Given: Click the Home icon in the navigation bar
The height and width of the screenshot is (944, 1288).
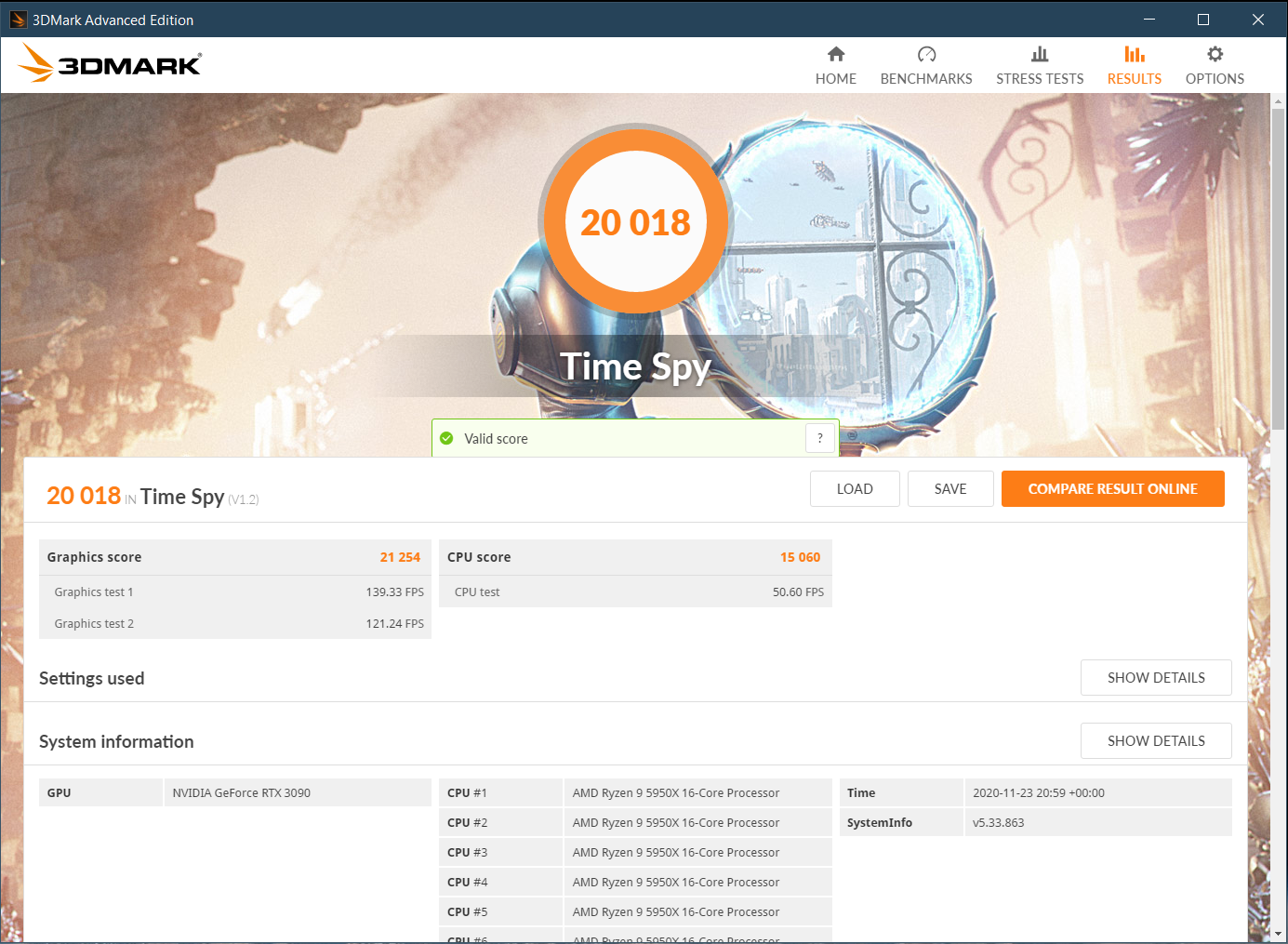Looking at the screenshot, I should (835, 54).
